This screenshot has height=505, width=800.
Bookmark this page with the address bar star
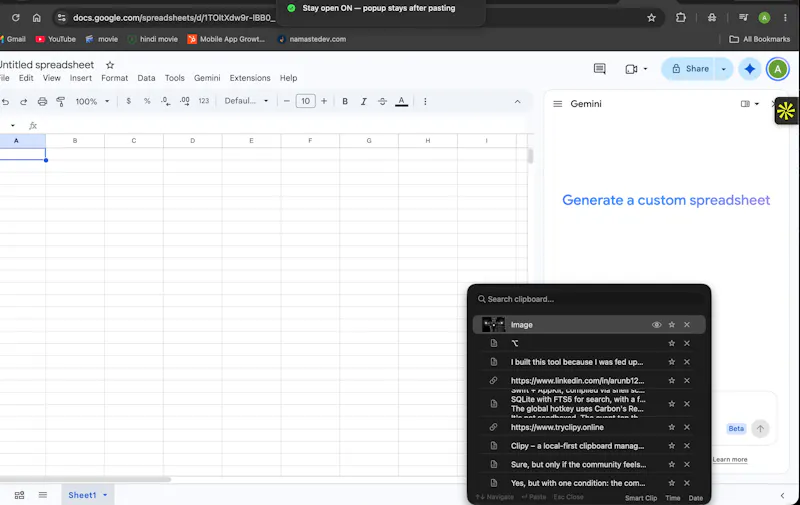[652, 18]
